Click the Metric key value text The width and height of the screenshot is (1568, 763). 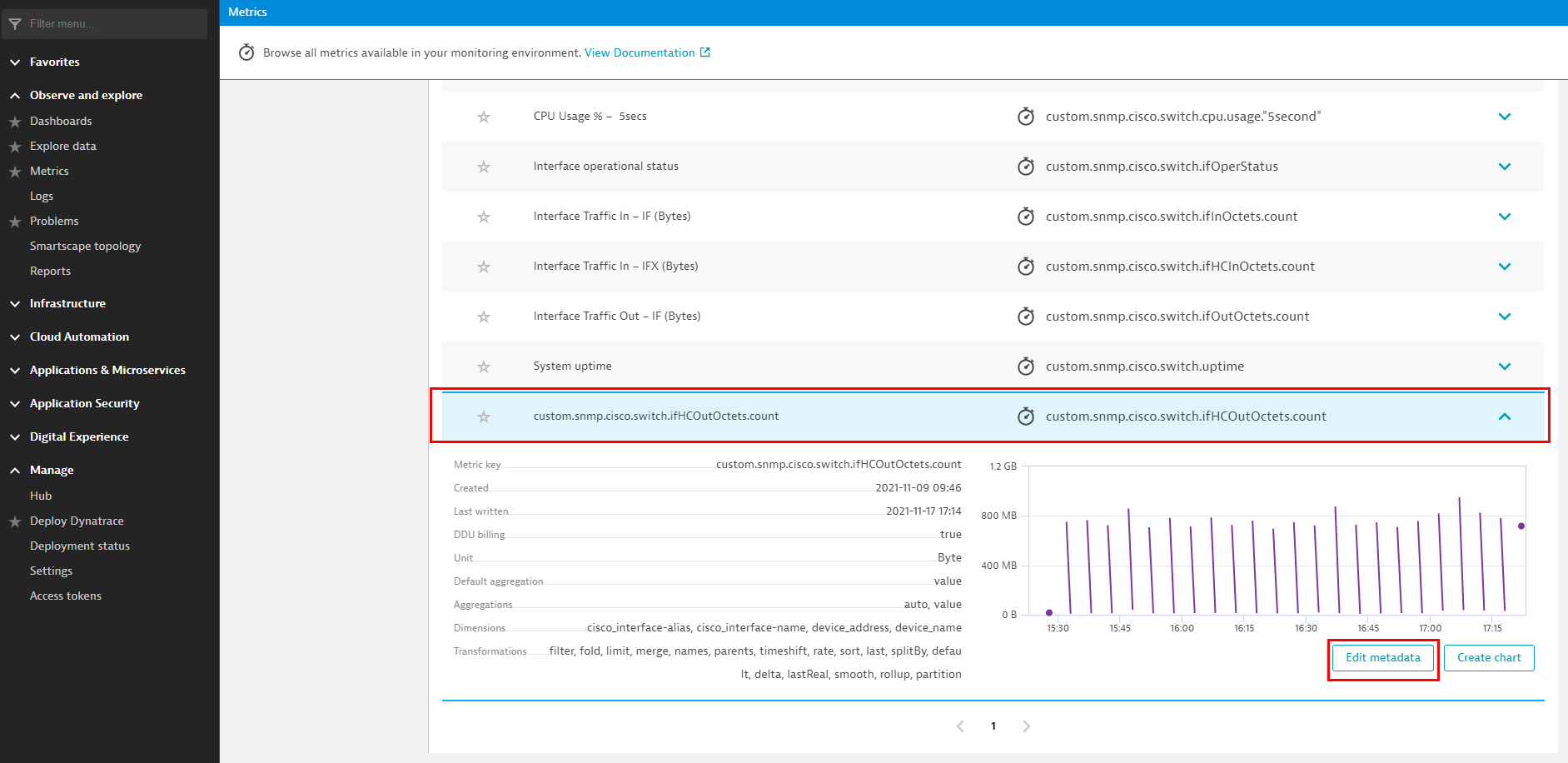coord(839,465)
